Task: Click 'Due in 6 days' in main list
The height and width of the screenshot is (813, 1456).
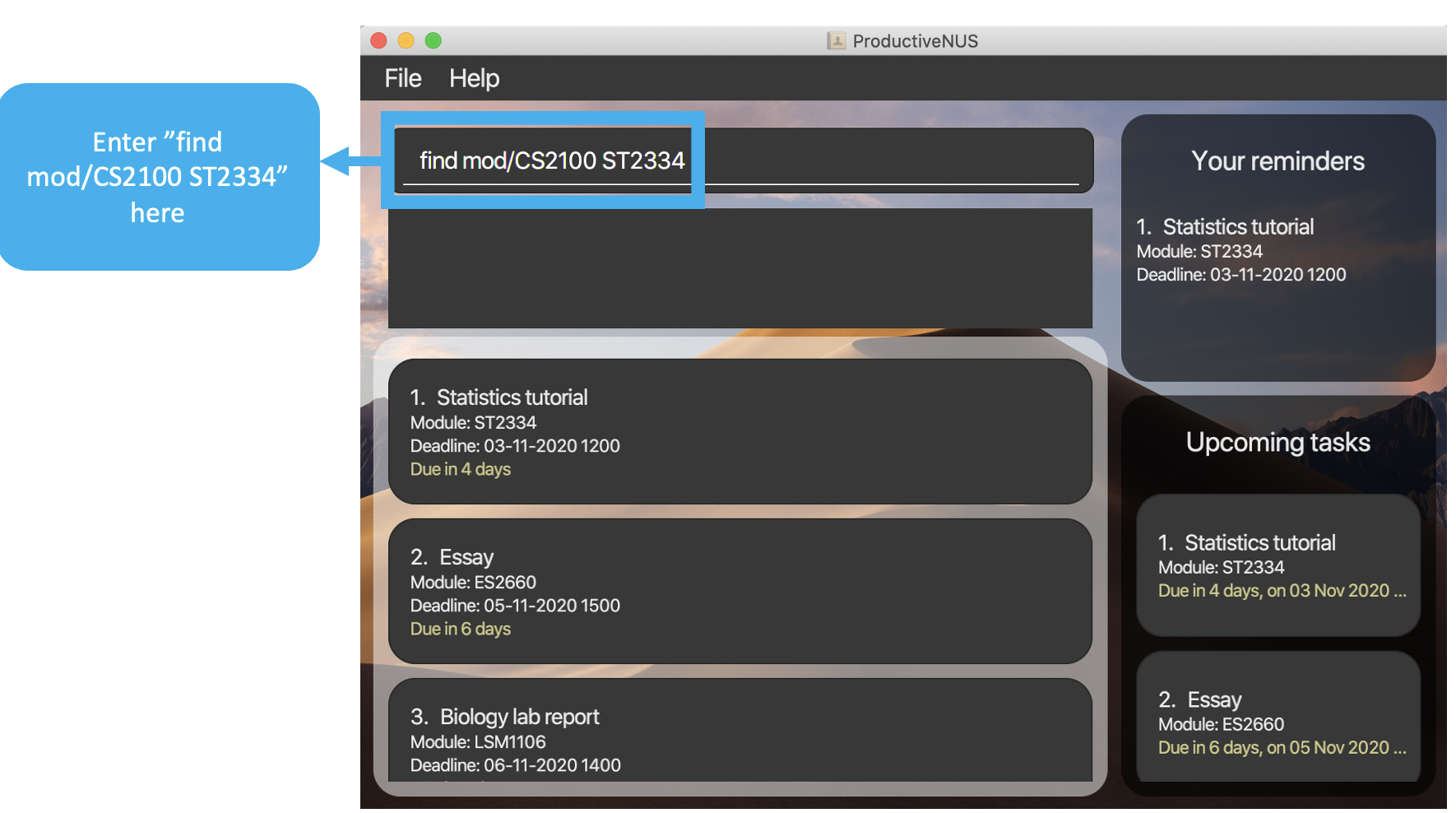Action: [x=461, y=629]
